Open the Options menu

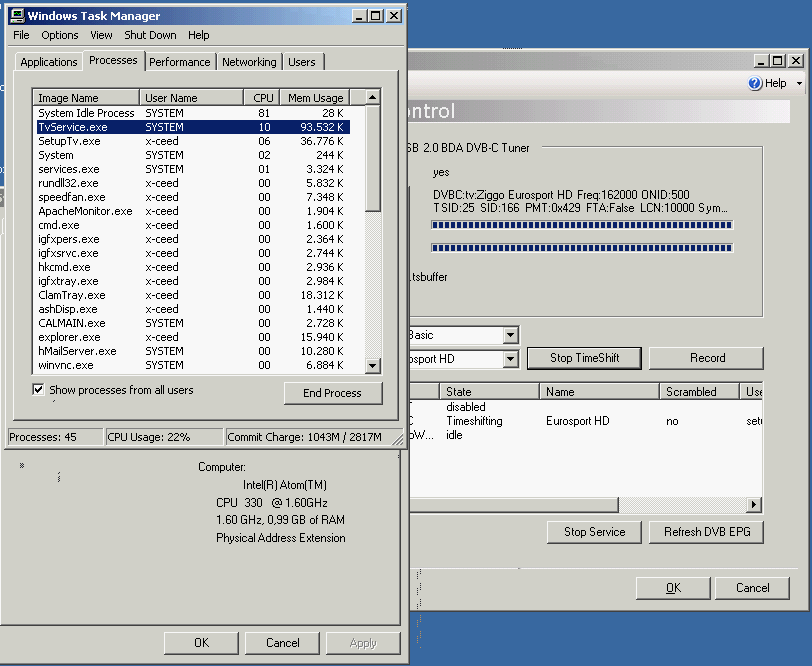[60, 35]
